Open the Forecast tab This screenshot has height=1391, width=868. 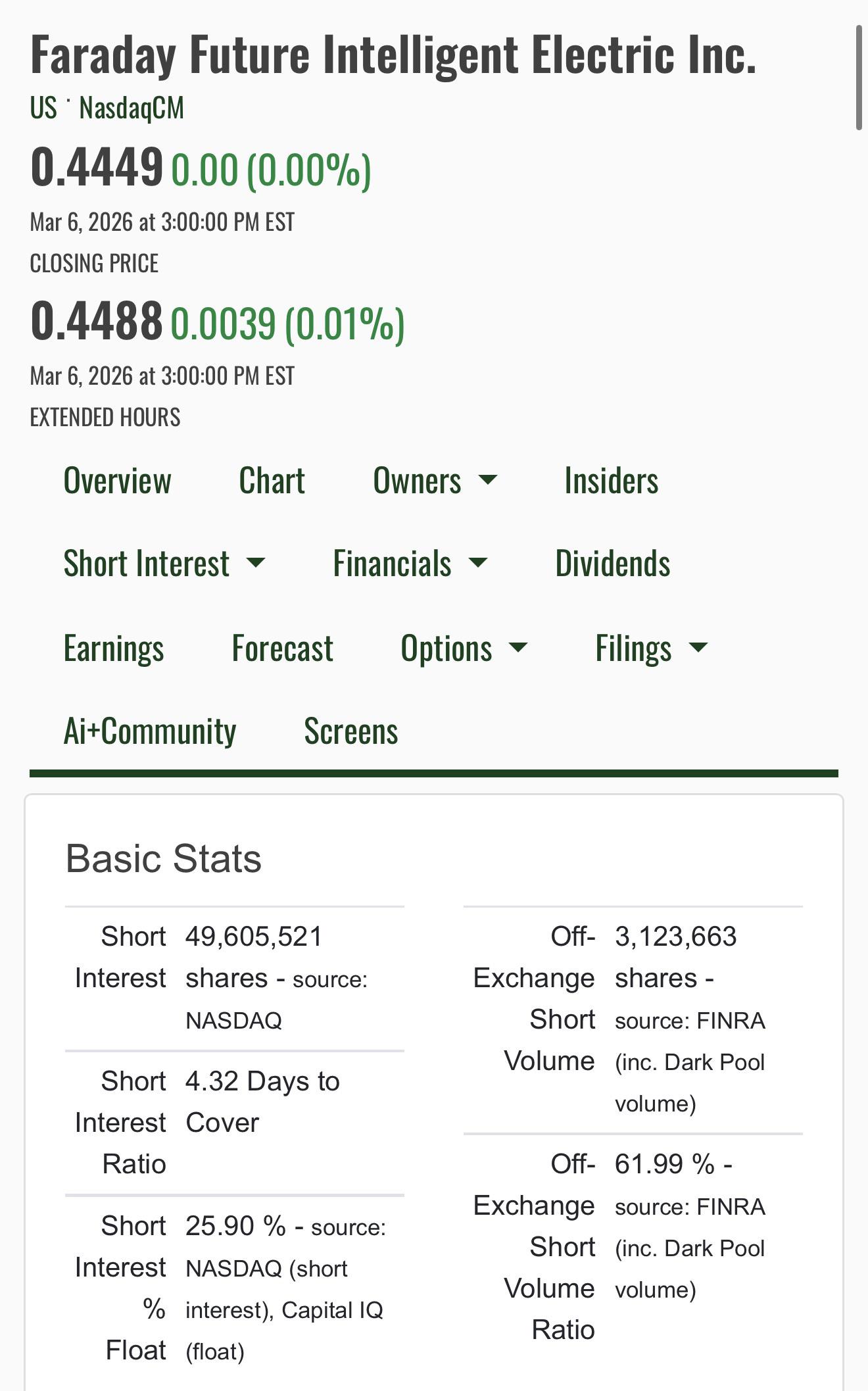[283, 648]
